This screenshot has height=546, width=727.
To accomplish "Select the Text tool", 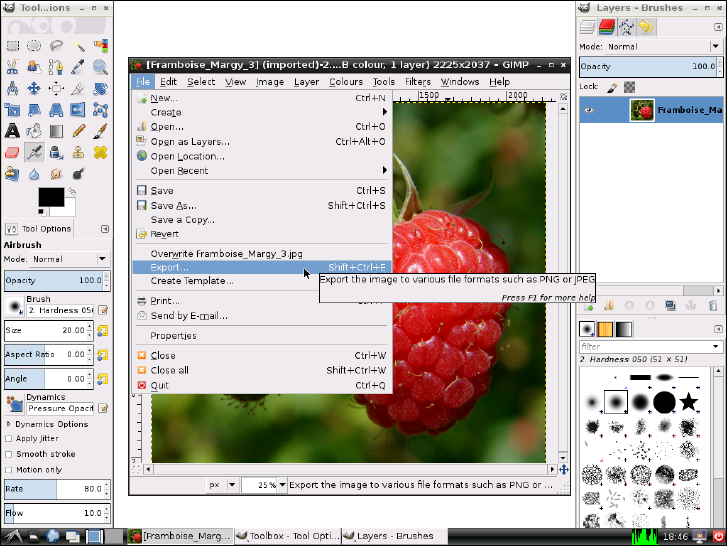I will 13,131.
